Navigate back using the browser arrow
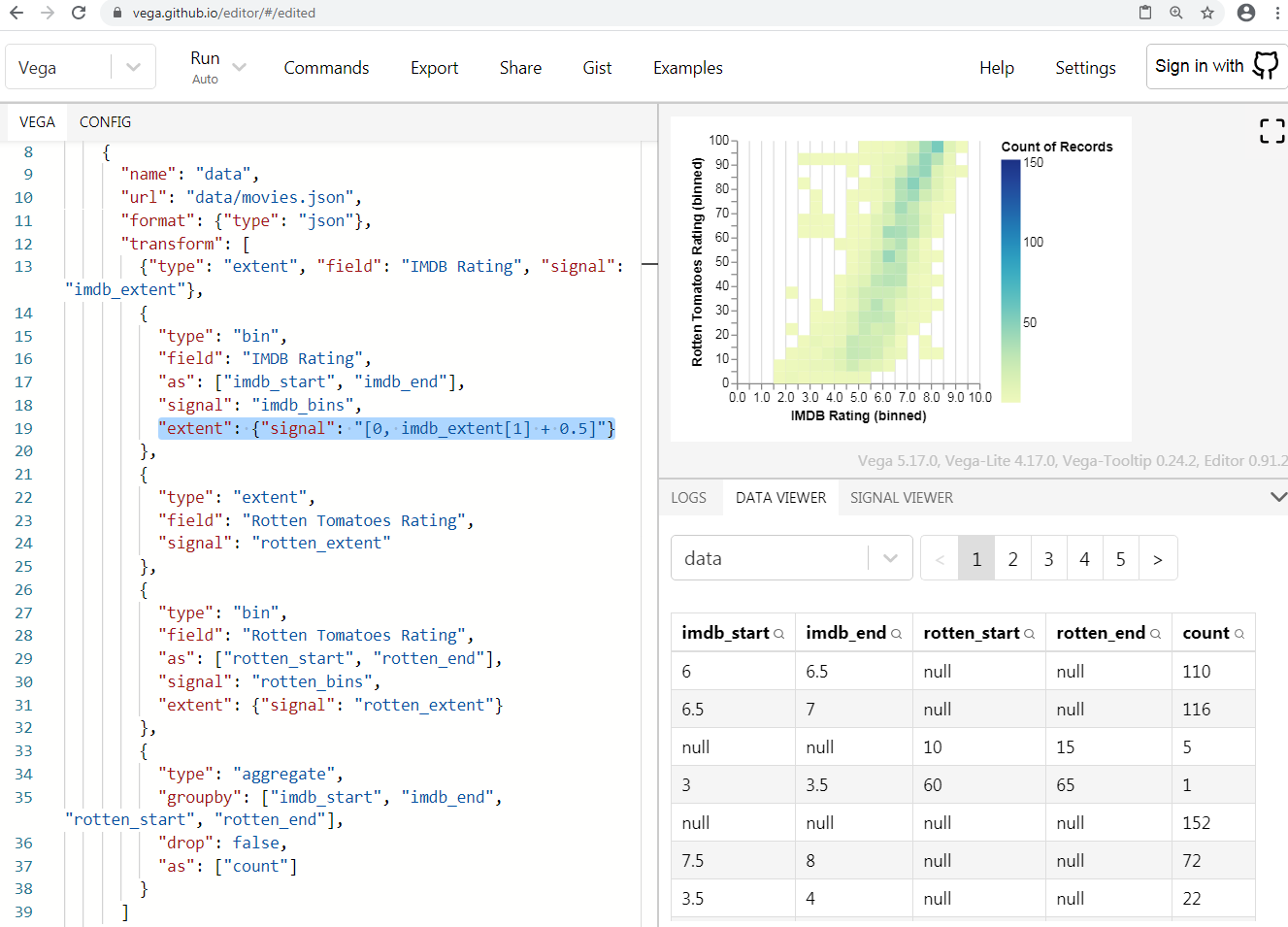Image resolution: width=1288 pixels, height=927 pixels. pos(18,15)
